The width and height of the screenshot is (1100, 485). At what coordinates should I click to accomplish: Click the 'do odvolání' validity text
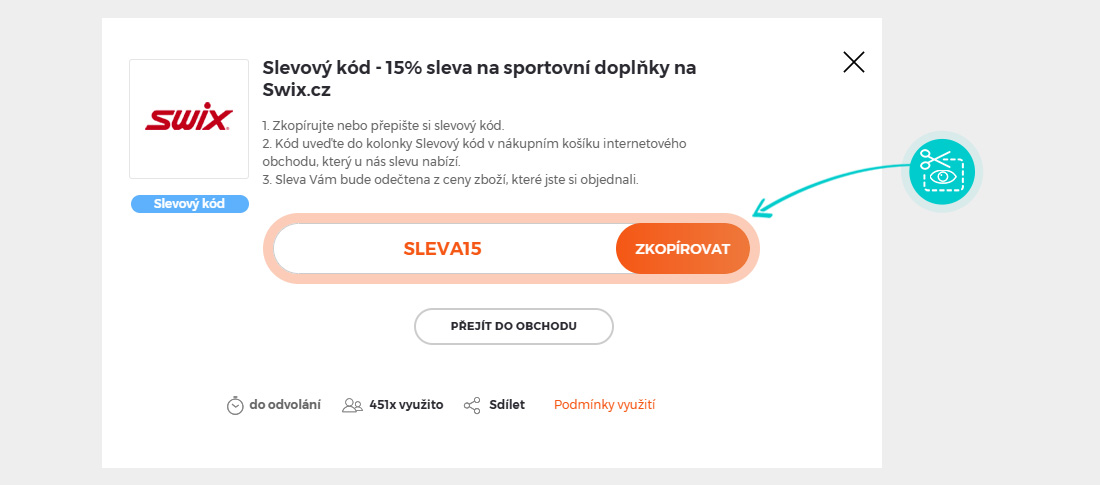(x=285, y=405)
